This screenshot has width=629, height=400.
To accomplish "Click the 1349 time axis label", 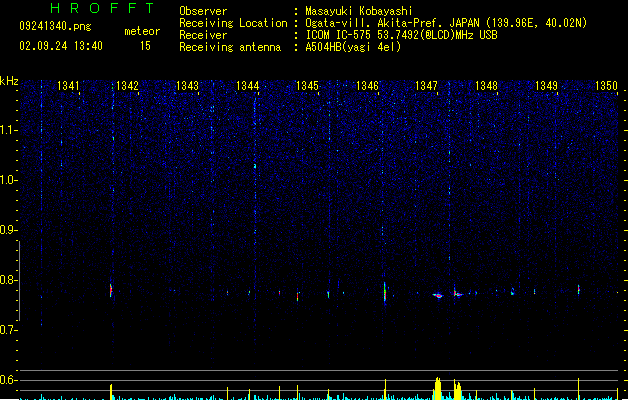I will point(546,85).
